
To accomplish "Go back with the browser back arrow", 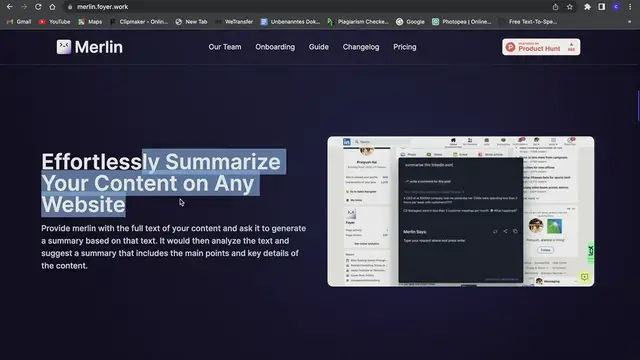I will [x=9, y=7].
